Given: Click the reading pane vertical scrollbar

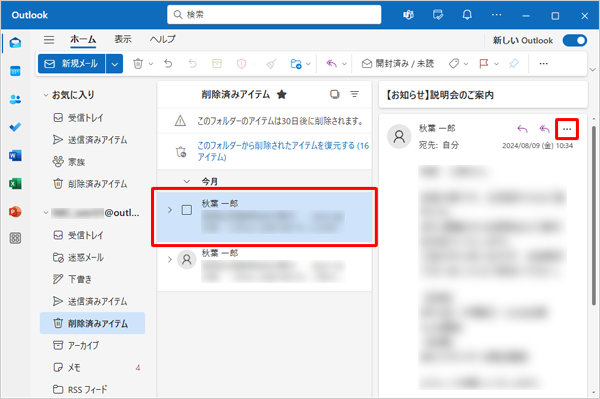Looking at the screenshot, I should click(593, 215).
